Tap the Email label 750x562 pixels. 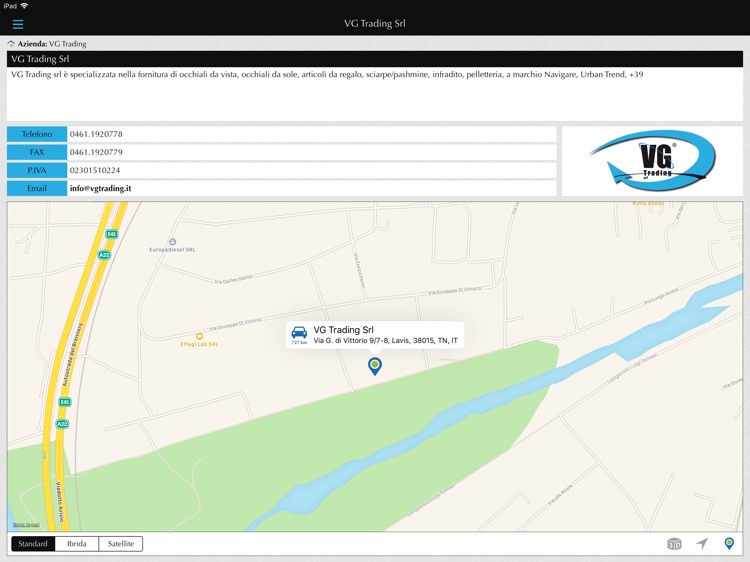tap(37, 188)
